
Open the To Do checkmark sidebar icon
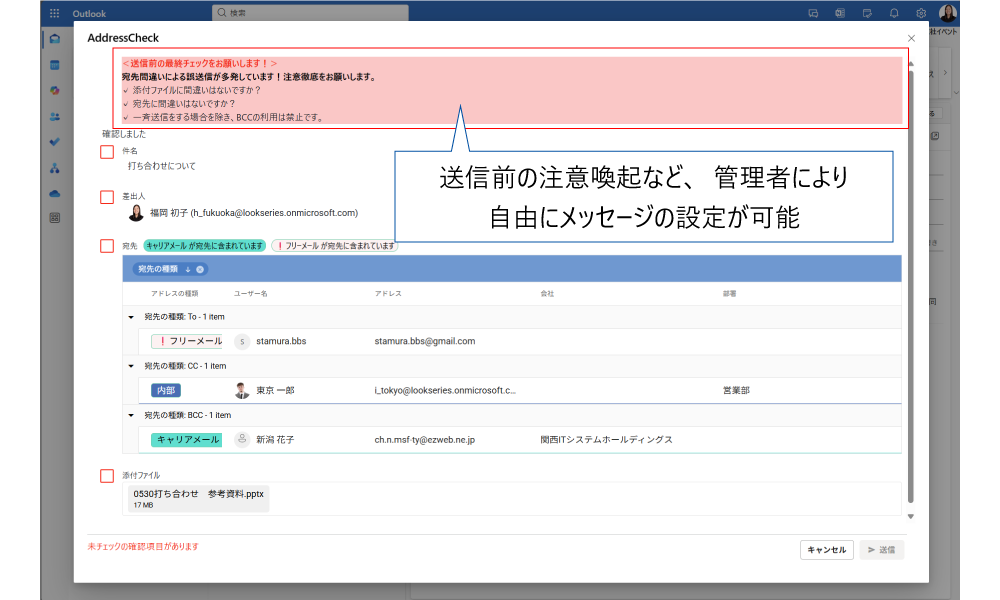tap(55, 142)
